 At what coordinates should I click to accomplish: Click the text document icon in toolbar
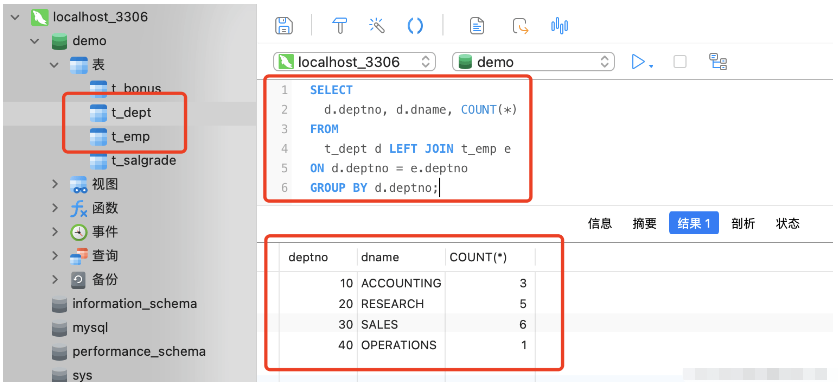[x=477, y=25]
